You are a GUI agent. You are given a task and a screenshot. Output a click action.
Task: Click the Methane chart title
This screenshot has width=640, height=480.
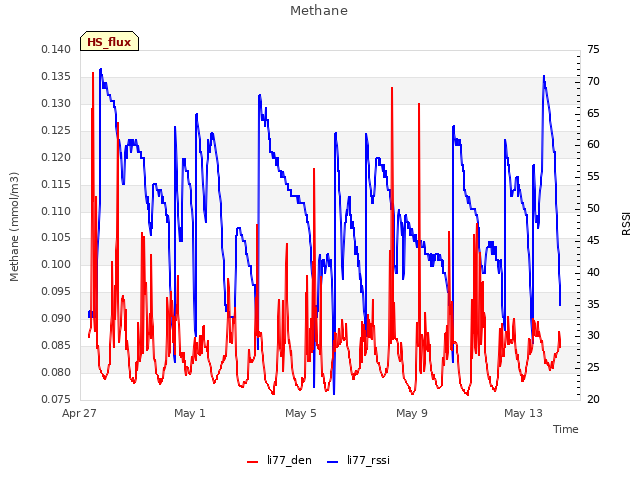click(x=319, y=11)
